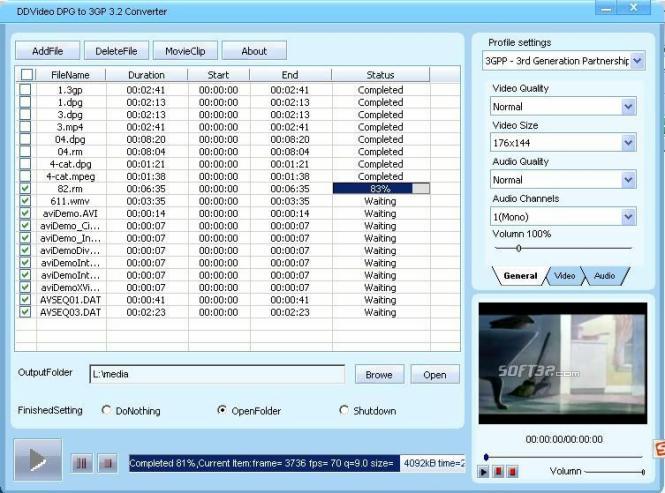665x493 pixels.
Task: Stop the preview player
Action: click(513, 471)
